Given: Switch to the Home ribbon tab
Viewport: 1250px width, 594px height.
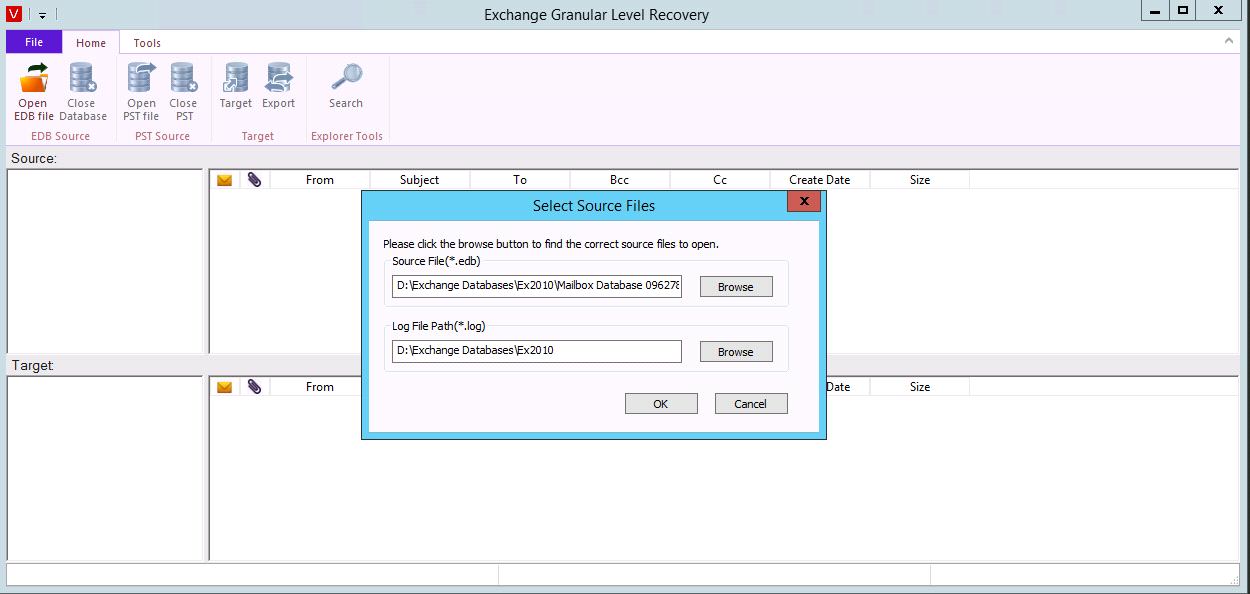Looking at the screenshot, I should (91, 43).
